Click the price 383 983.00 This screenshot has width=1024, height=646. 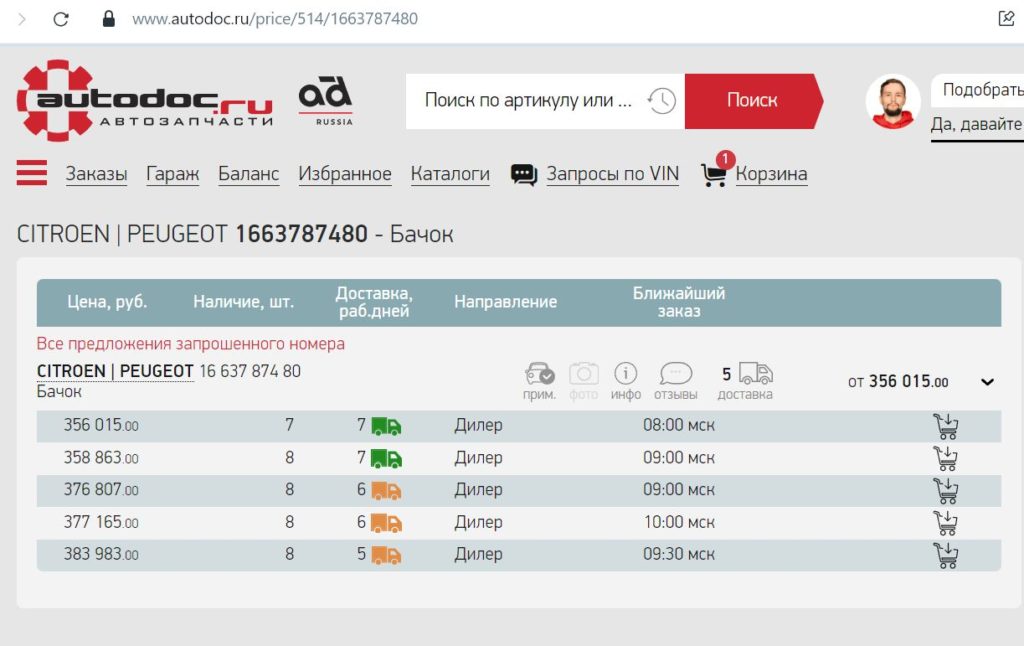[x=101, y=555]
